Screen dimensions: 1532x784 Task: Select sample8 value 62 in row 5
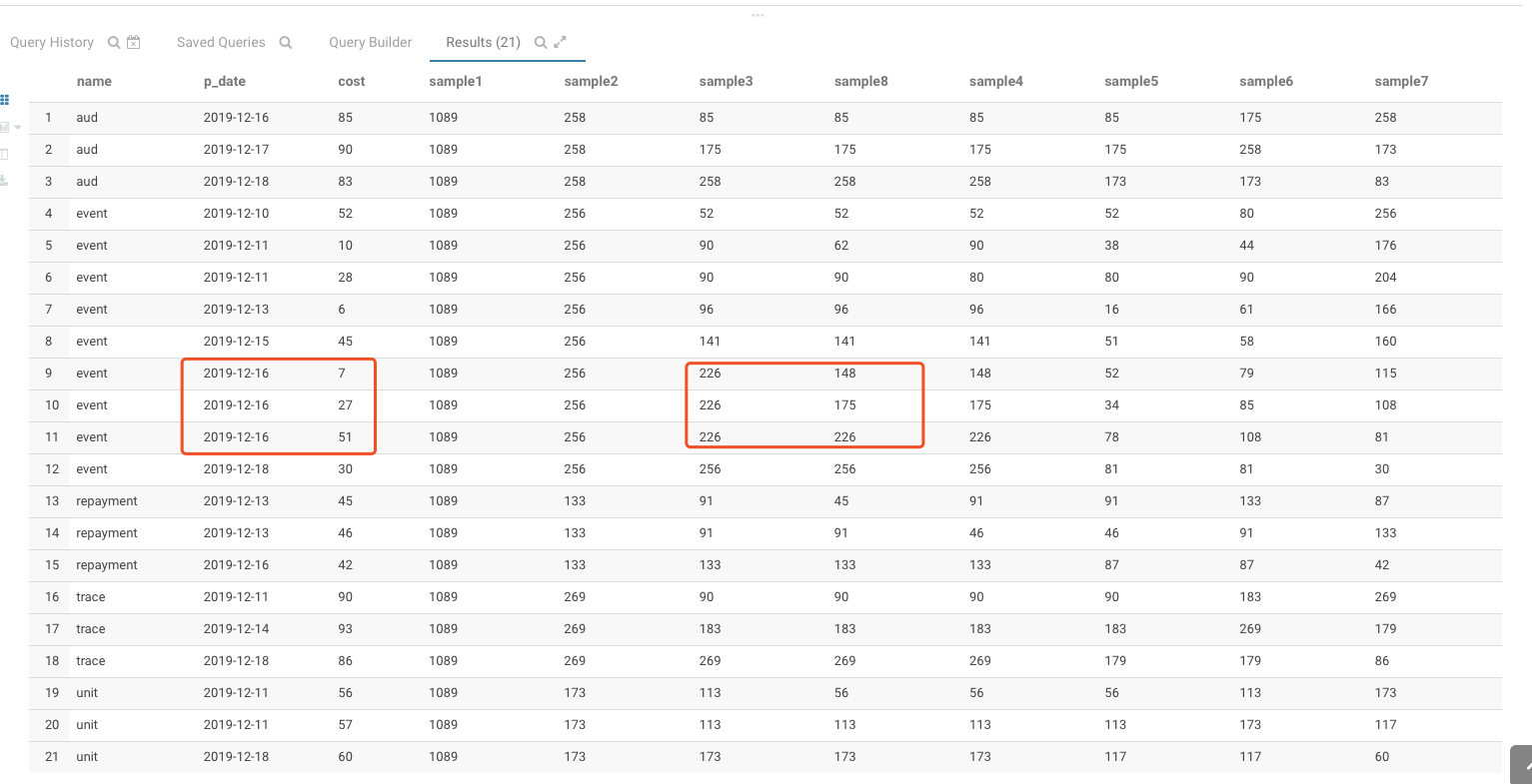(841, 245)
